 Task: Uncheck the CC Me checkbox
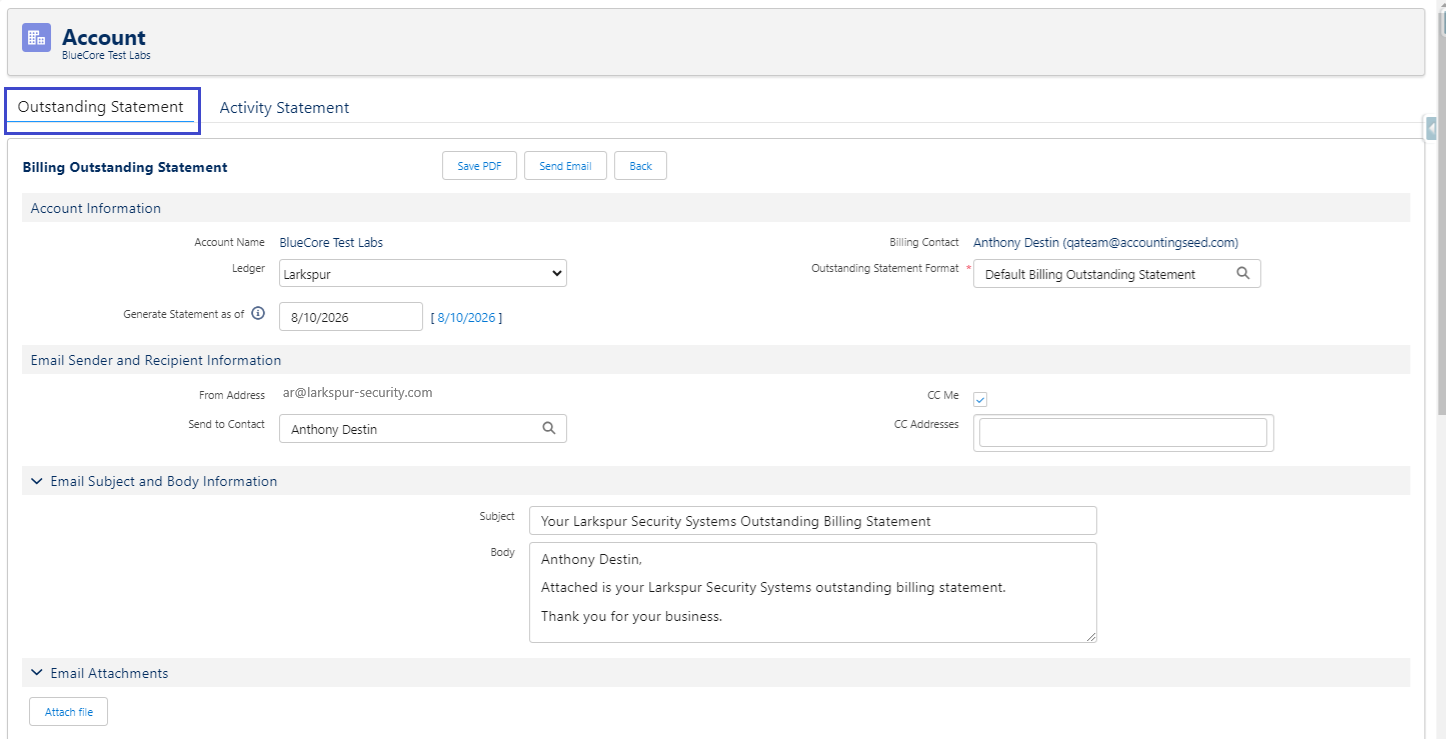(x=980, y=399)
